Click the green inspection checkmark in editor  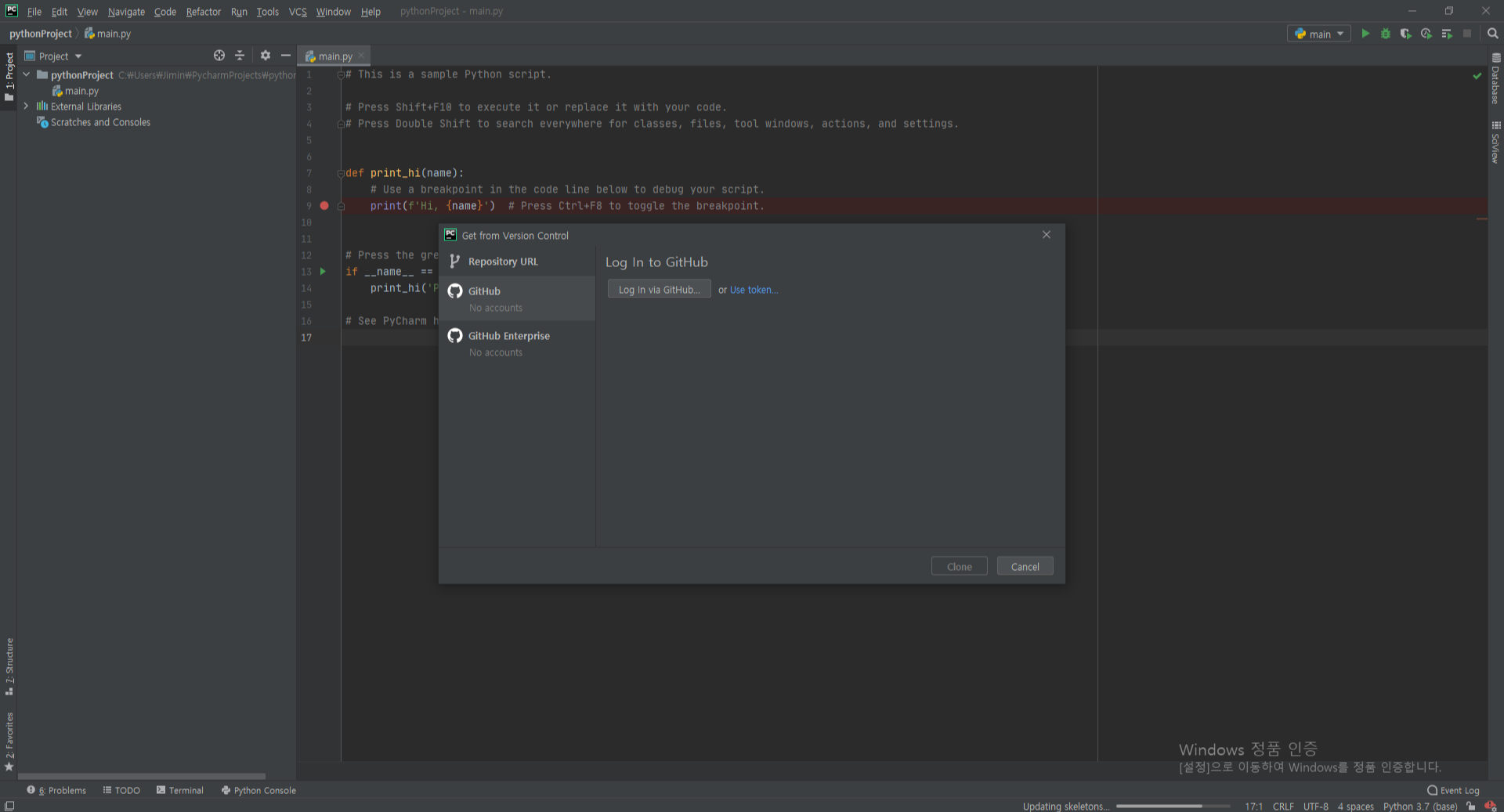(1477, 76)
